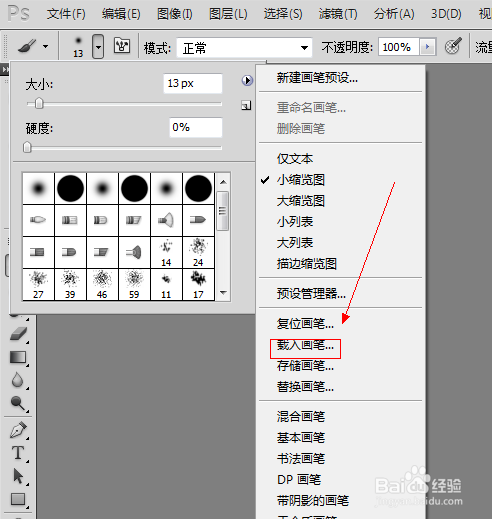Open the brush preset picker dropdown arrow
The image size is (492, 519).
tap(98, 46)
